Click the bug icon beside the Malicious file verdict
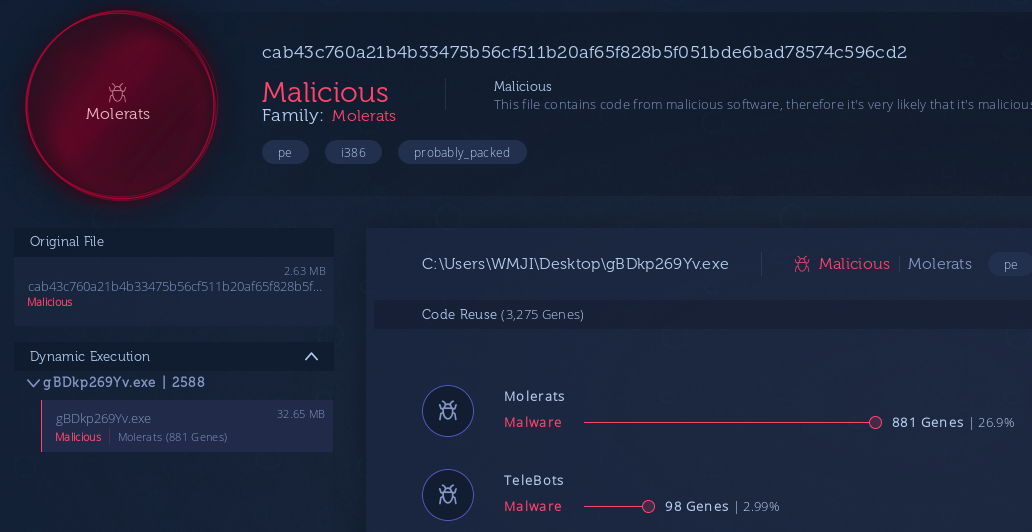The image size is (1032, 532). pos(802,264)
